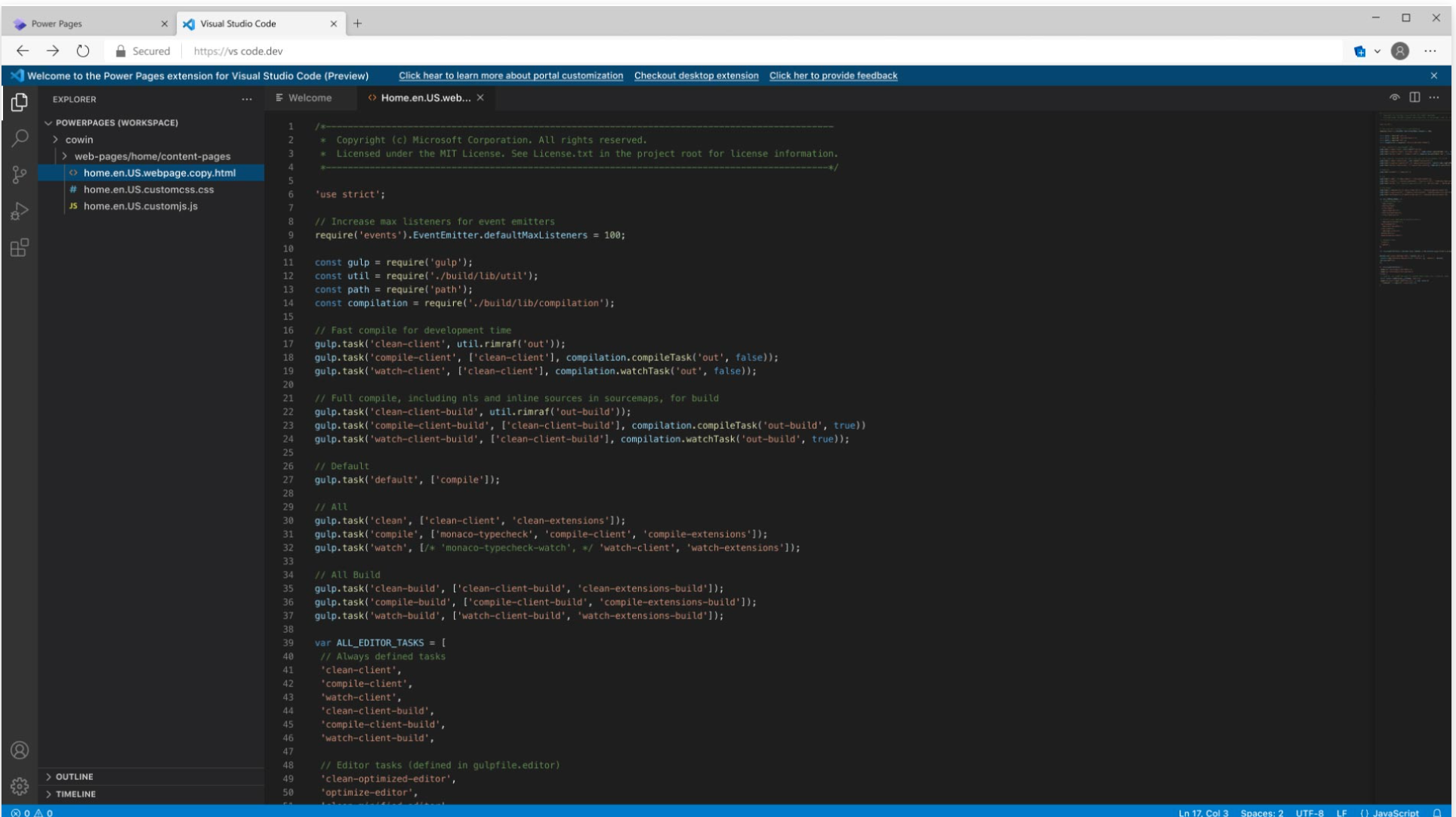Click line number 17 in the gutter
Viewport: 1456px width, 817px height.
288,344
